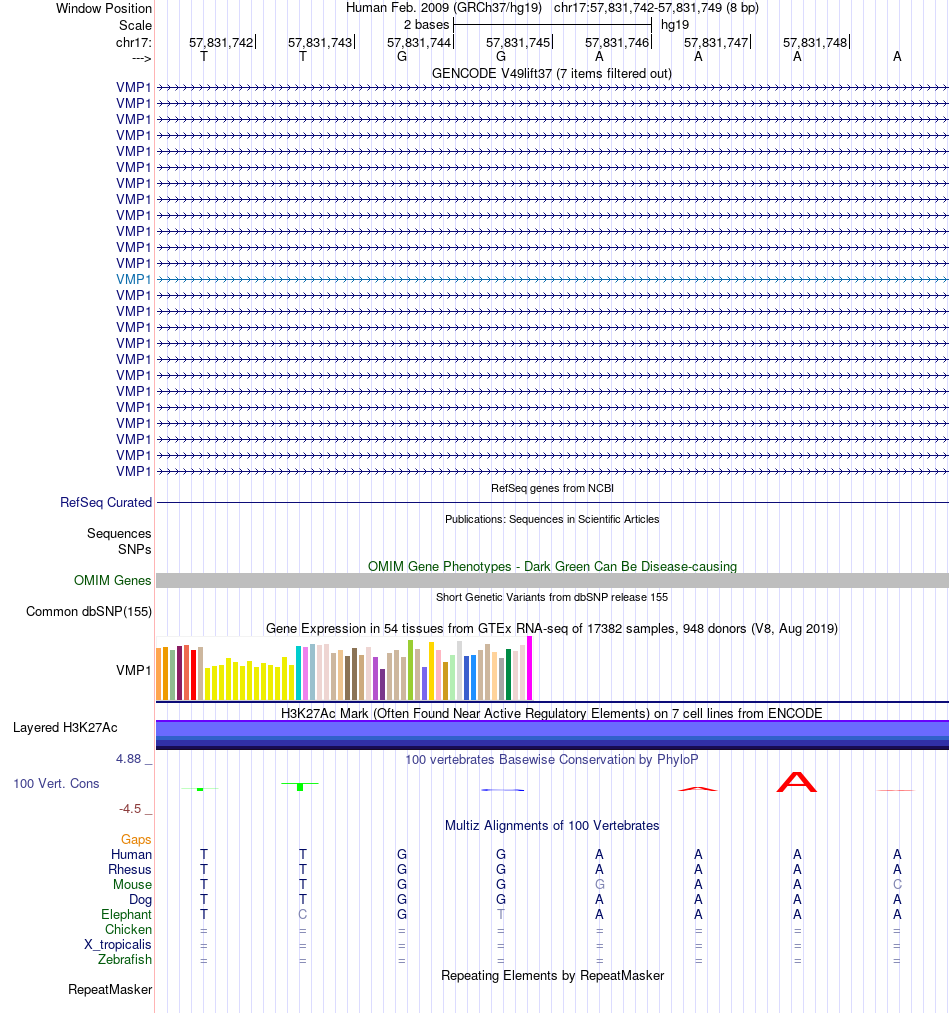Open Multiz Alignments of 100 Vertebrates title
The width and height of the screenshot is (950, 1013).
552,825
